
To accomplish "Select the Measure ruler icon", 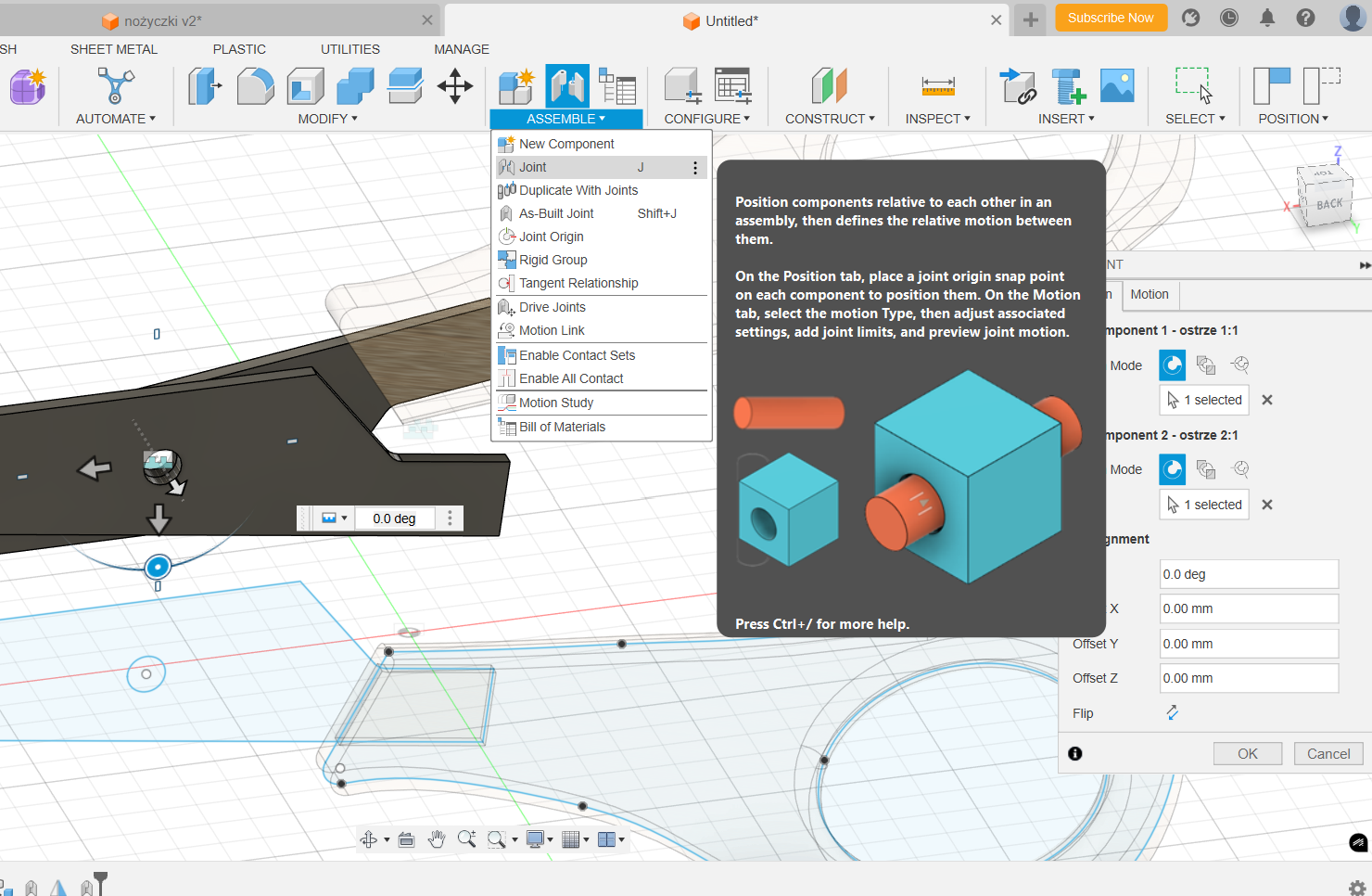I will tap(938, 86).
